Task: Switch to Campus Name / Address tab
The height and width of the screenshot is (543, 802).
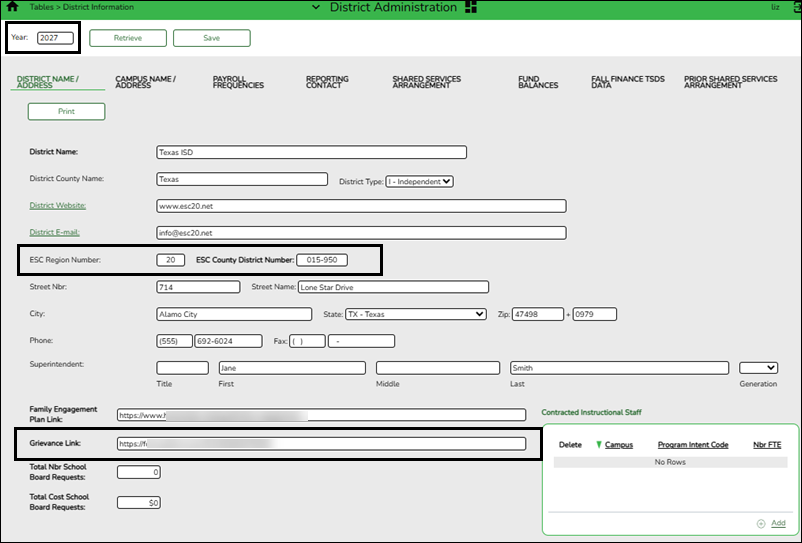Action: coord(145,82)
